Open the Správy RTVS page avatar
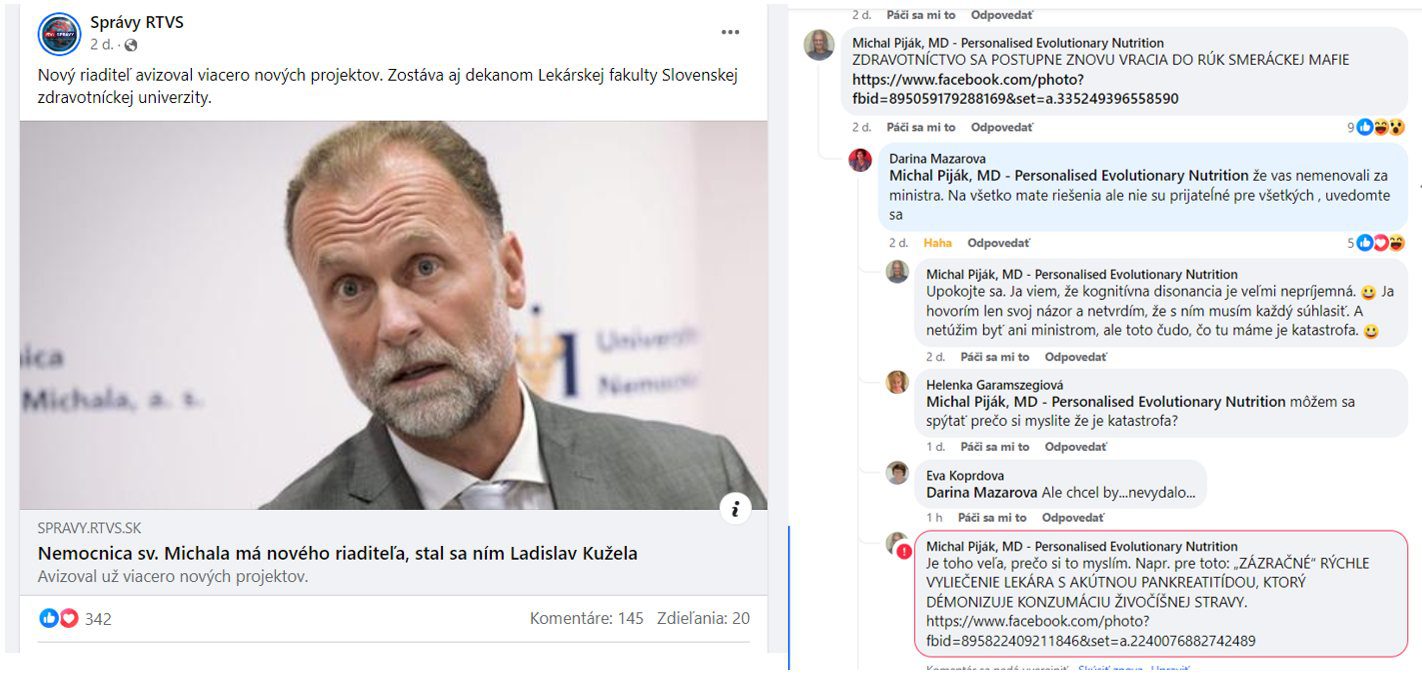Viewport: 1422px width, 694px height. coord(59,34)
